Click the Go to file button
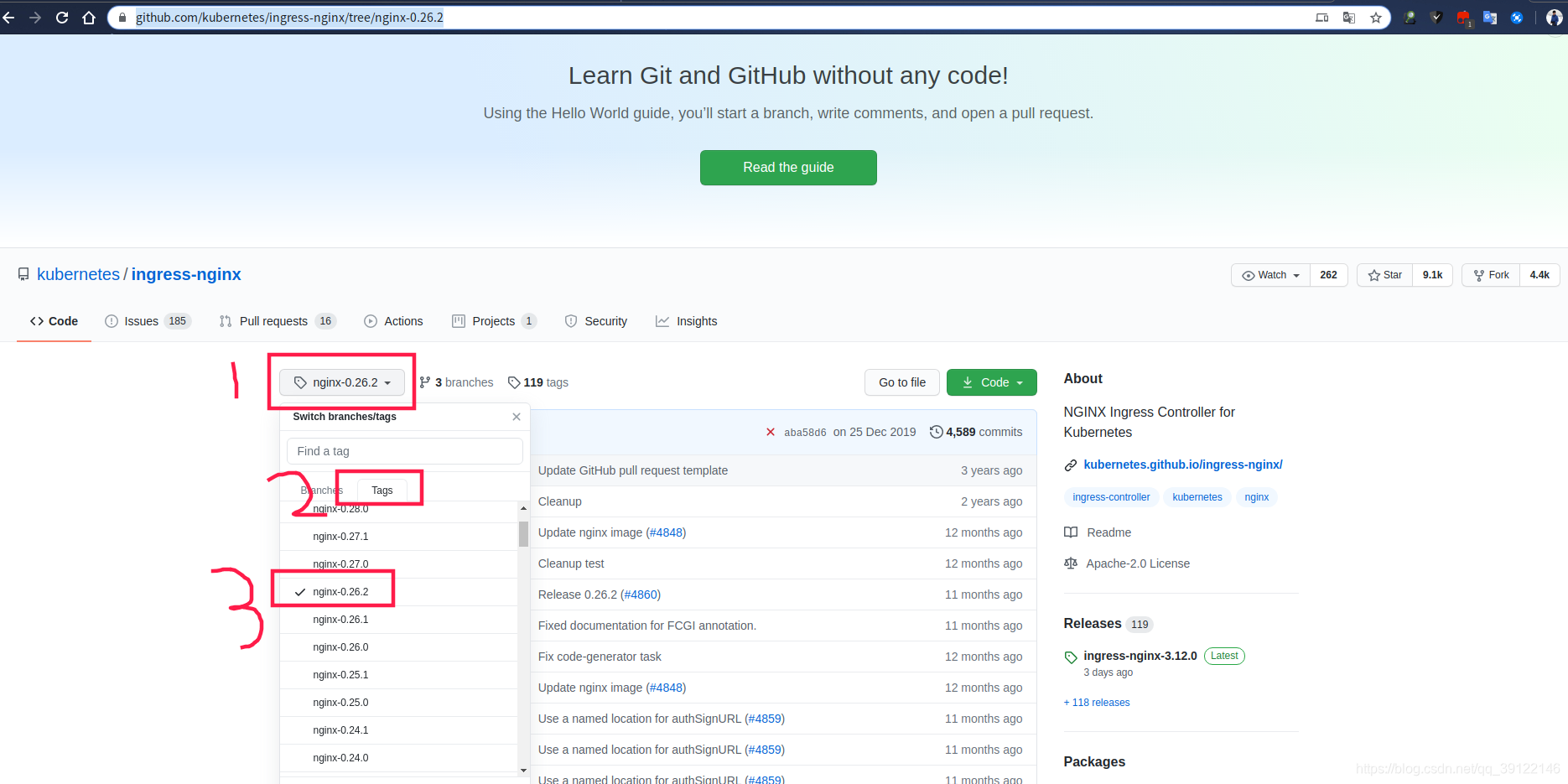 902,382
